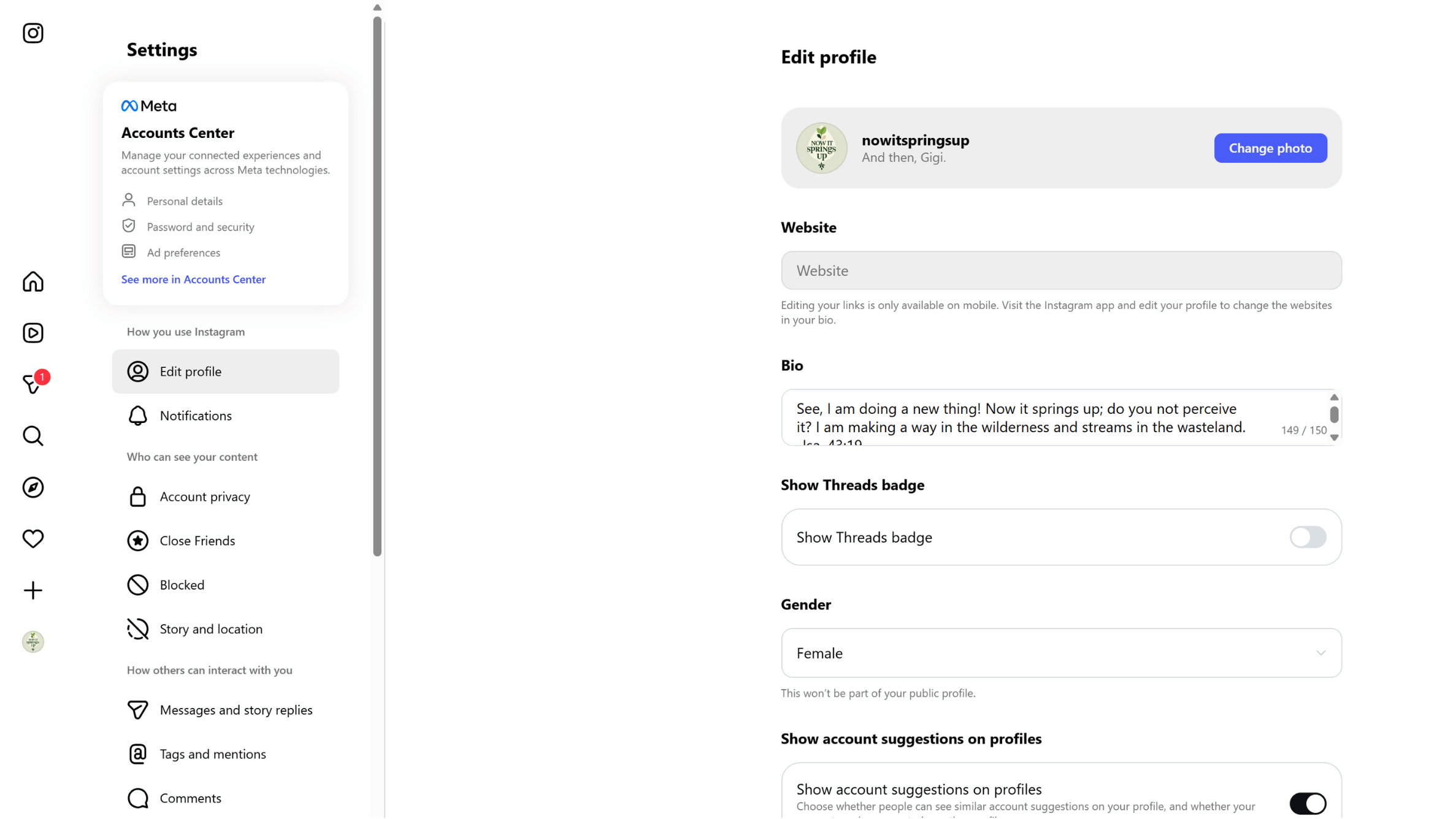This screenshot has height=819, width=1456.
Task: Select Account privacy in settings menu
Action: point(204,497)
